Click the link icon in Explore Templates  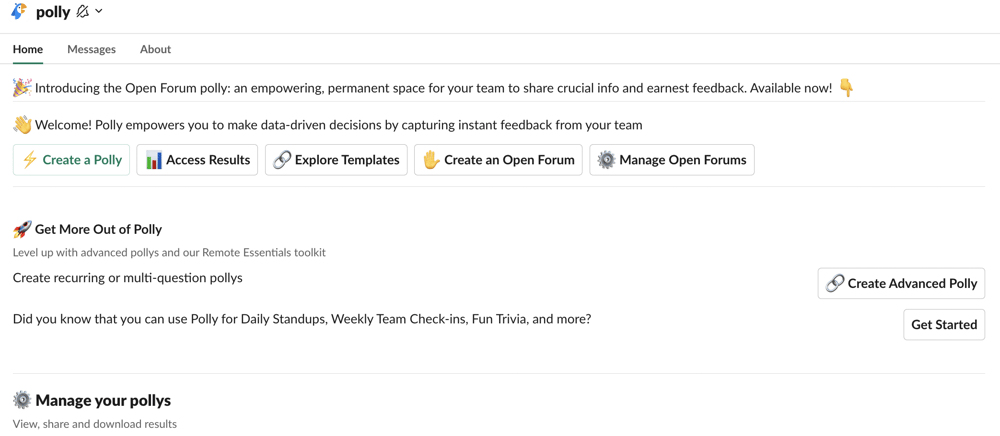click(x=282, y=160)
